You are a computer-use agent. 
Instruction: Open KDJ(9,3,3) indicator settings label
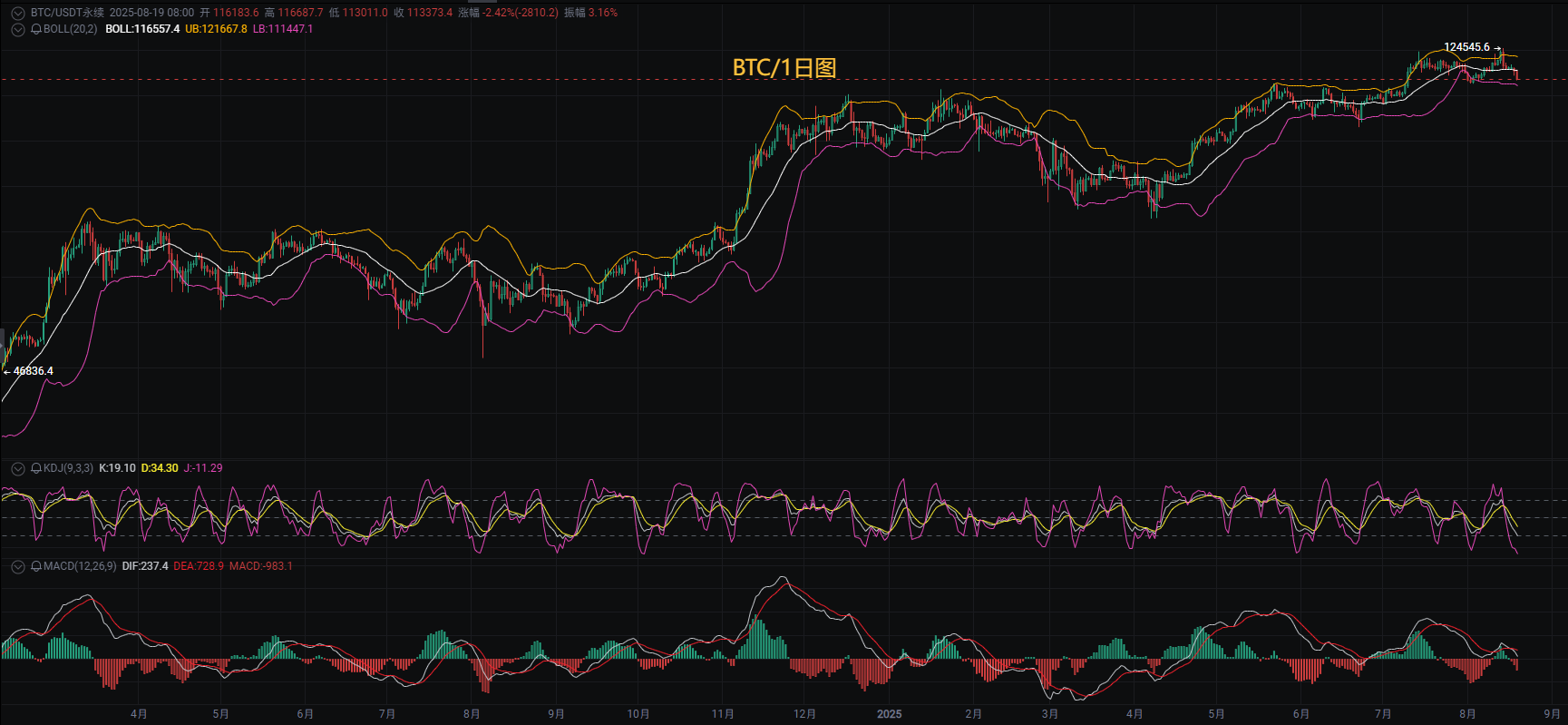(x=68, y=468)
